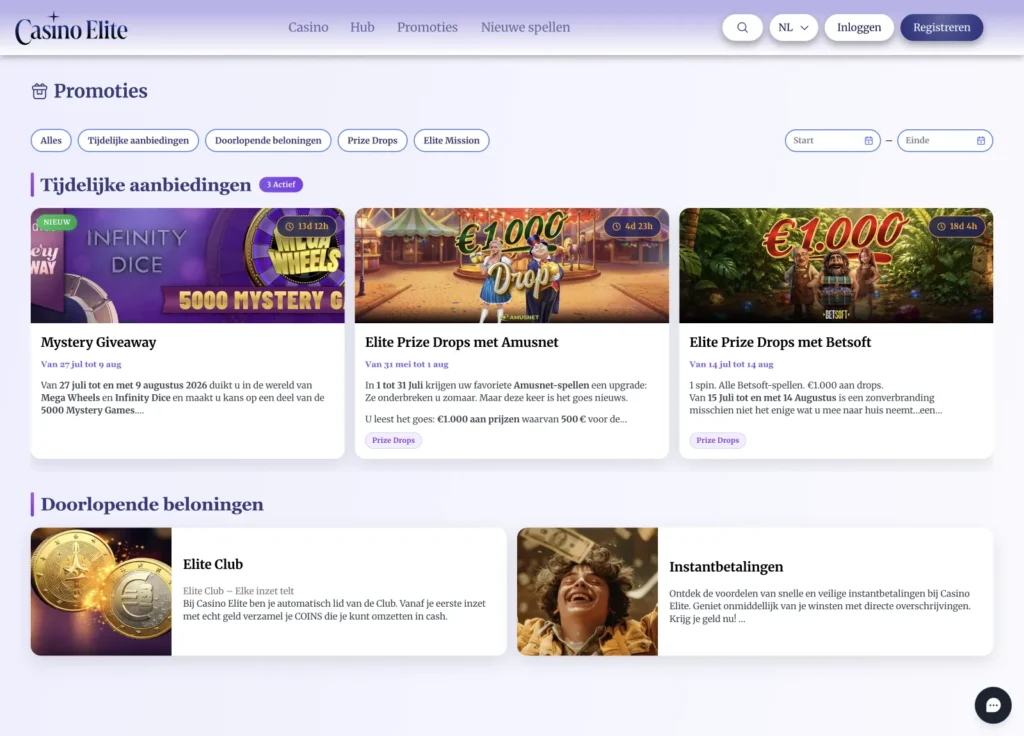This screenshot has height=736, width=1024.
Task: Open the live chat bubble icon
Action: pyautogui.click(x=993, y=705)
